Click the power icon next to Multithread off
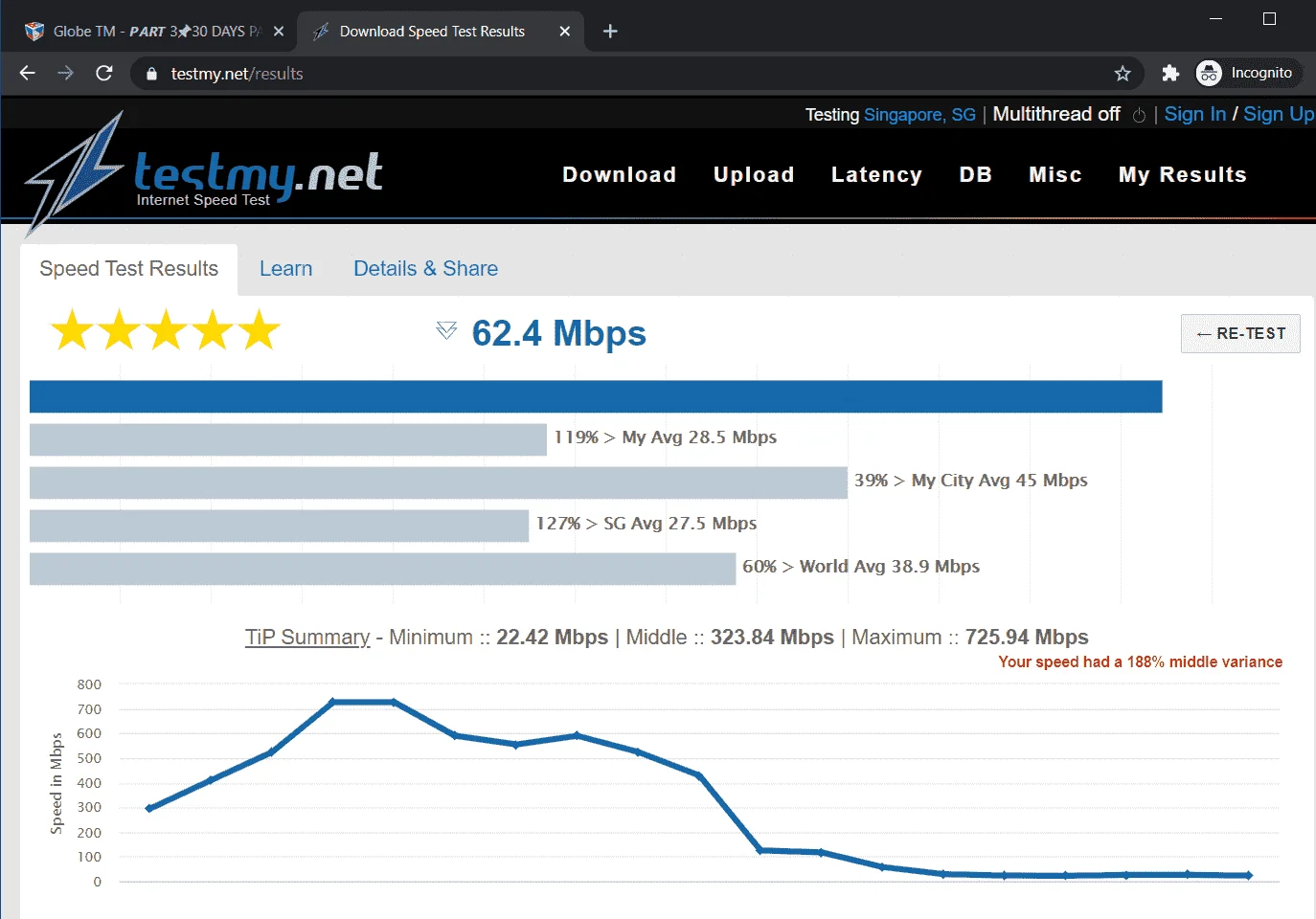The image size is (1316, 919). click(1139, 116)
